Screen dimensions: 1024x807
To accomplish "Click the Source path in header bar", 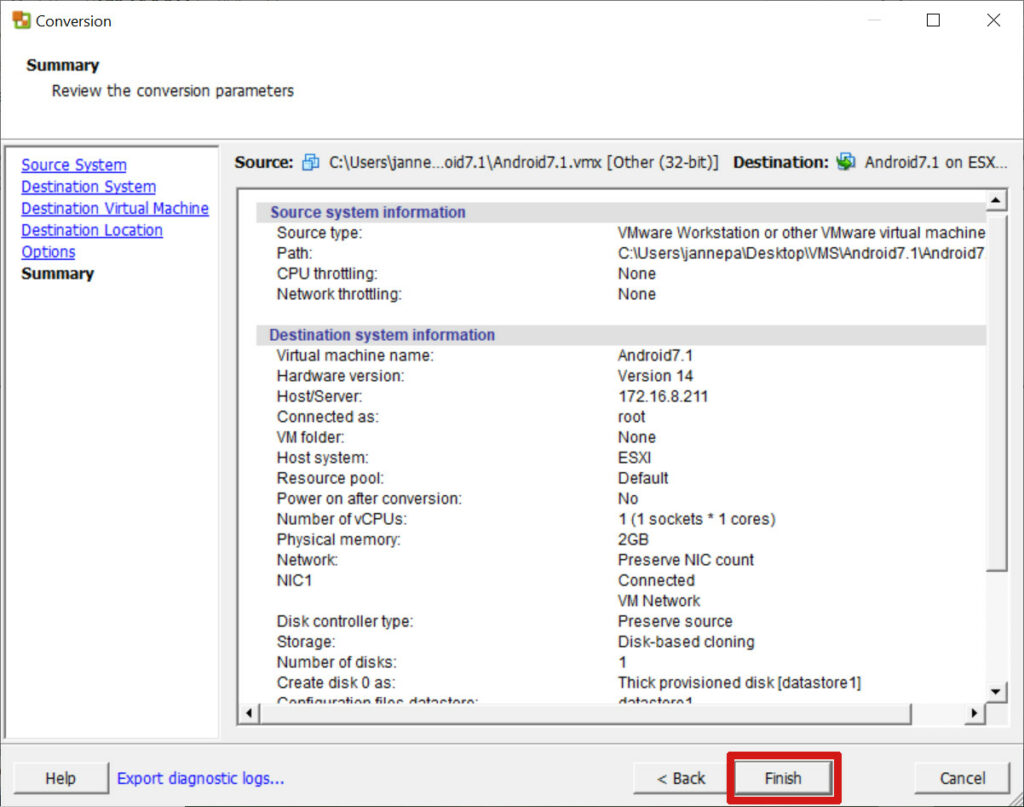I will click(x=524, y=162).
